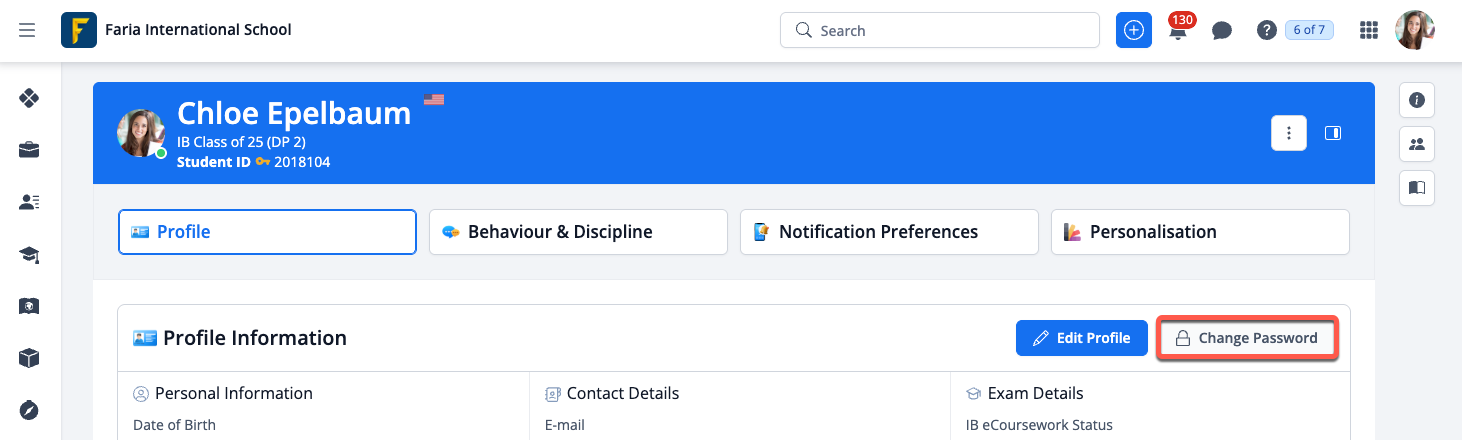This screenshot has height=440, width=1462.
Task: Select the Personalisation tab
Action: tap(1200, 232)
